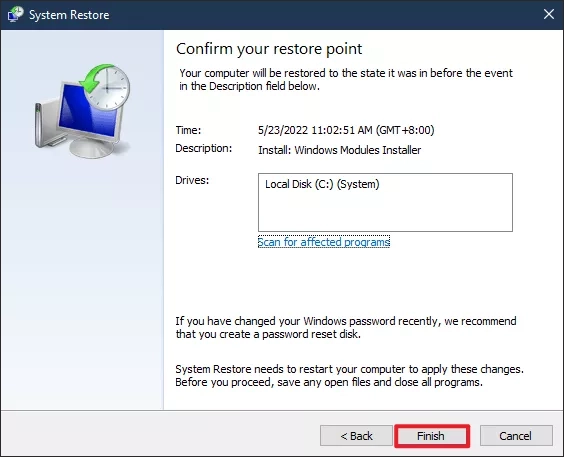Click the Description label

click(204, 148)
